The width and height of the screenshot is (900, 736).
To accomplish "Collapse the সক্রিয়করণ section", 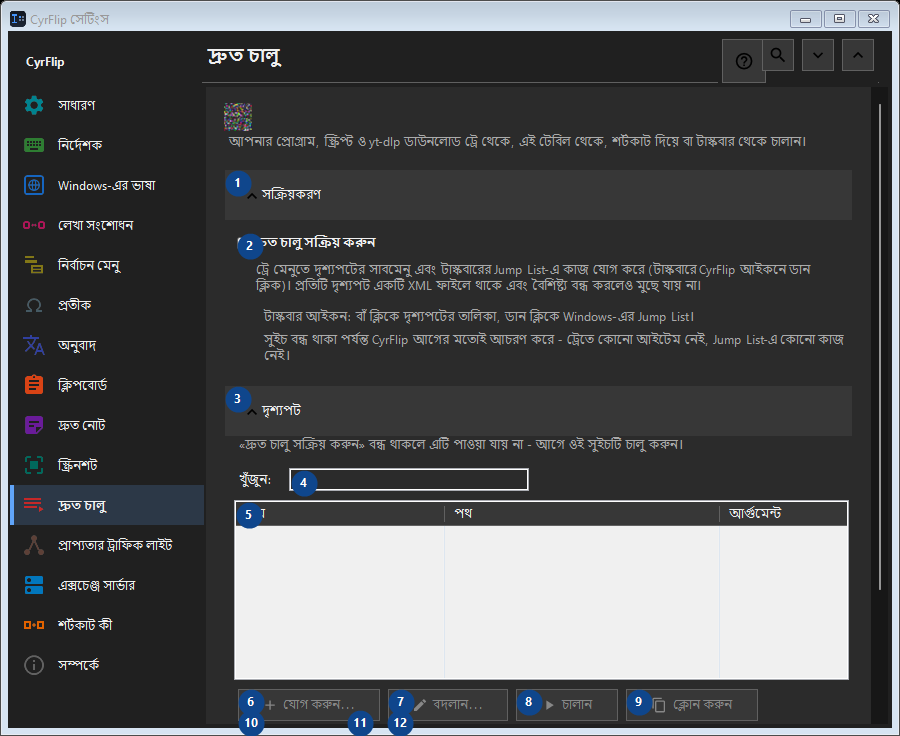I will pos(538,195).
